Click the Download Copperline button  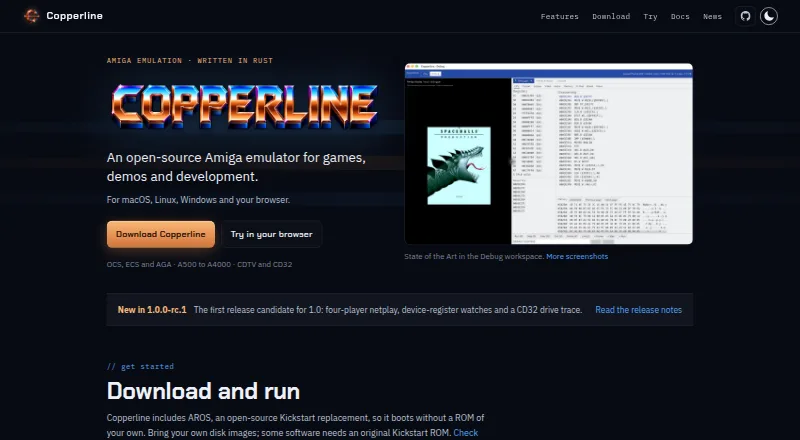pyautogui.click(x=161, y=234)
